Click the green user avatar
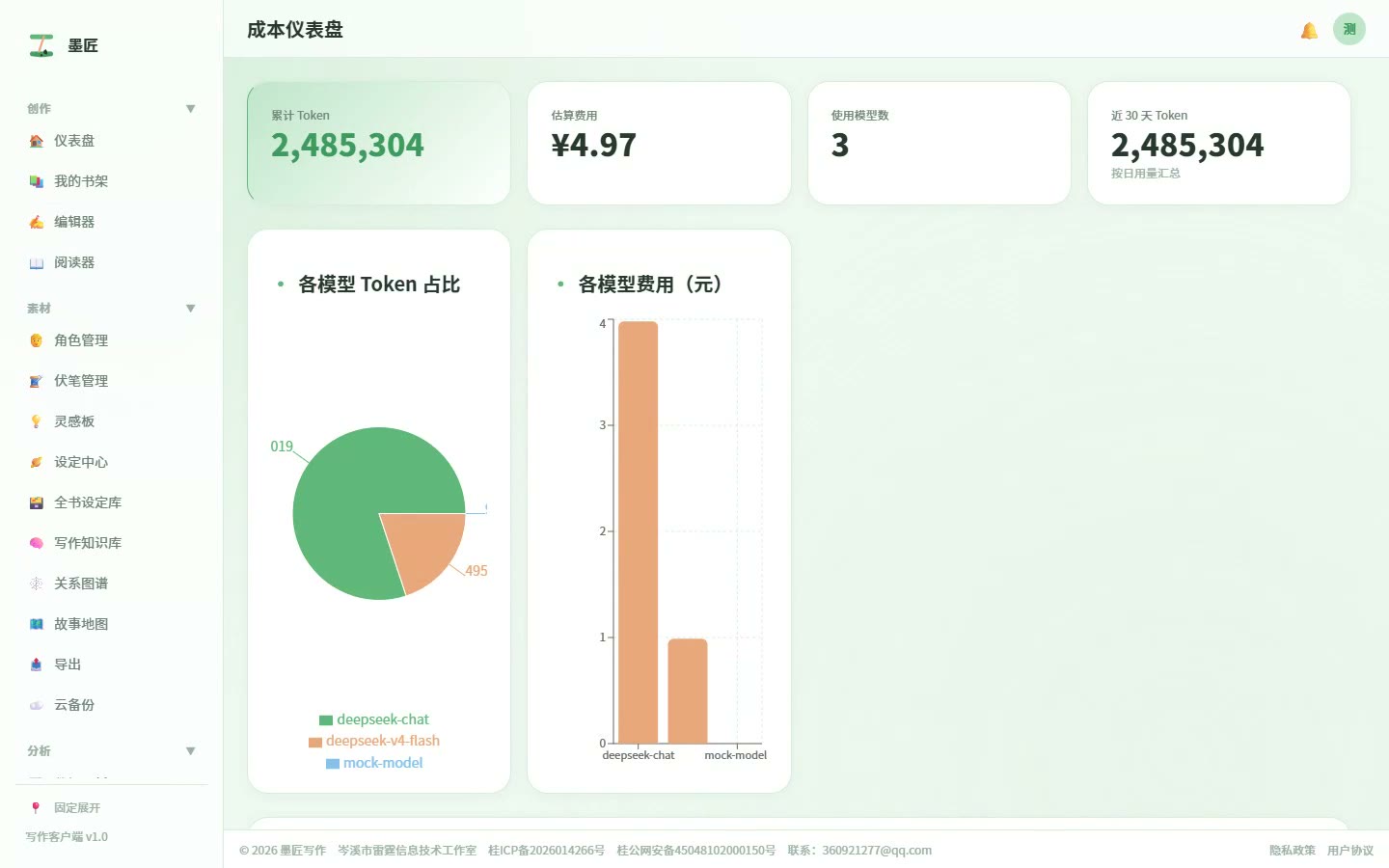The width and height of the screenshot is (1389, 868). coord(1349,29)
